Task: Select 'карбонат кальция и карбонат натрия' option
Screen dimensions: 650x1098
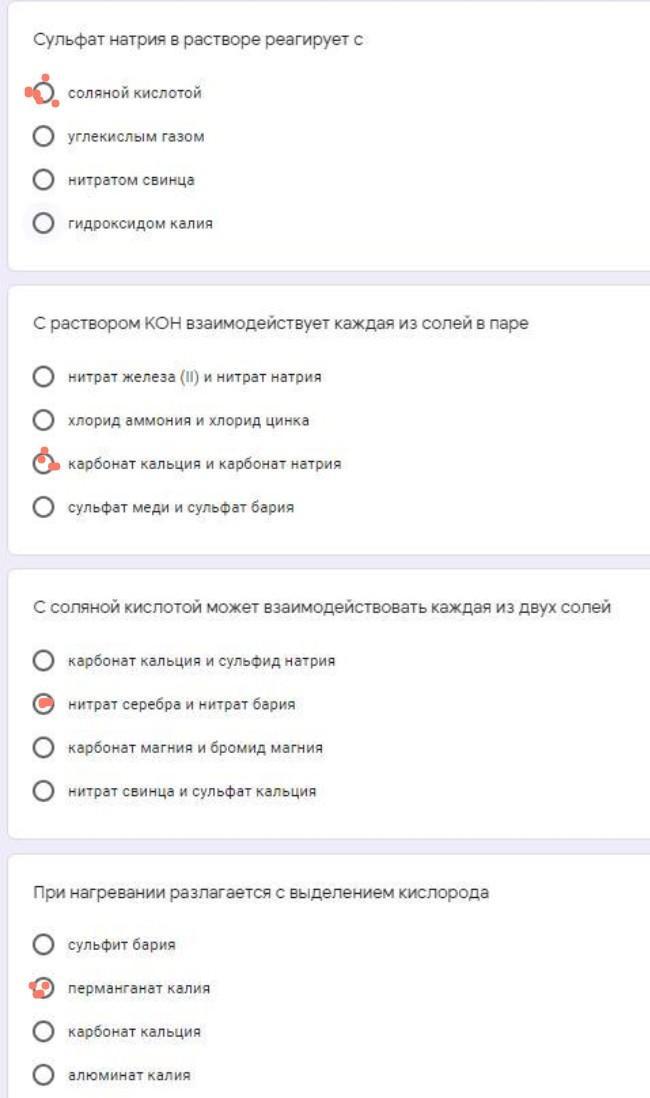Action: tap(43, 464)
